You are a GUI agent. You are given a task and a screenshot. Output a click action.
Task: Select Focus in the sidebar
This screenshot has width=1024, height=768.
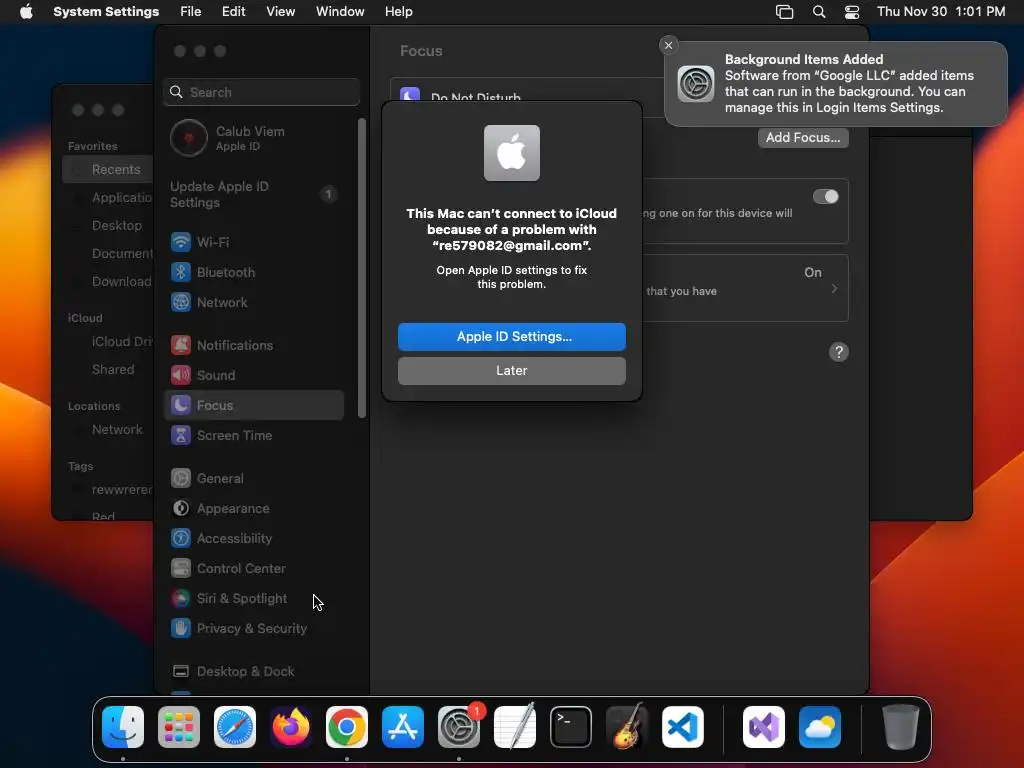point(254,406)
